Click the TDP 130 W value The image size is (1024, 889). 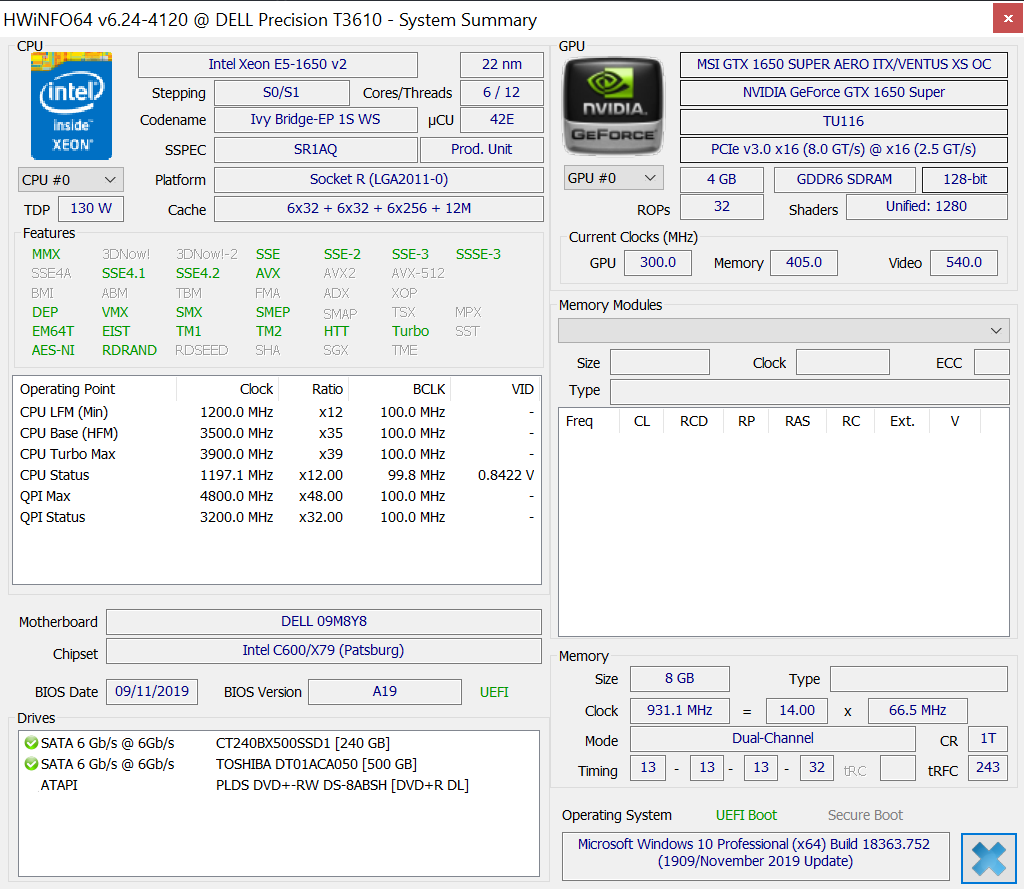click(x=91, y=208)
